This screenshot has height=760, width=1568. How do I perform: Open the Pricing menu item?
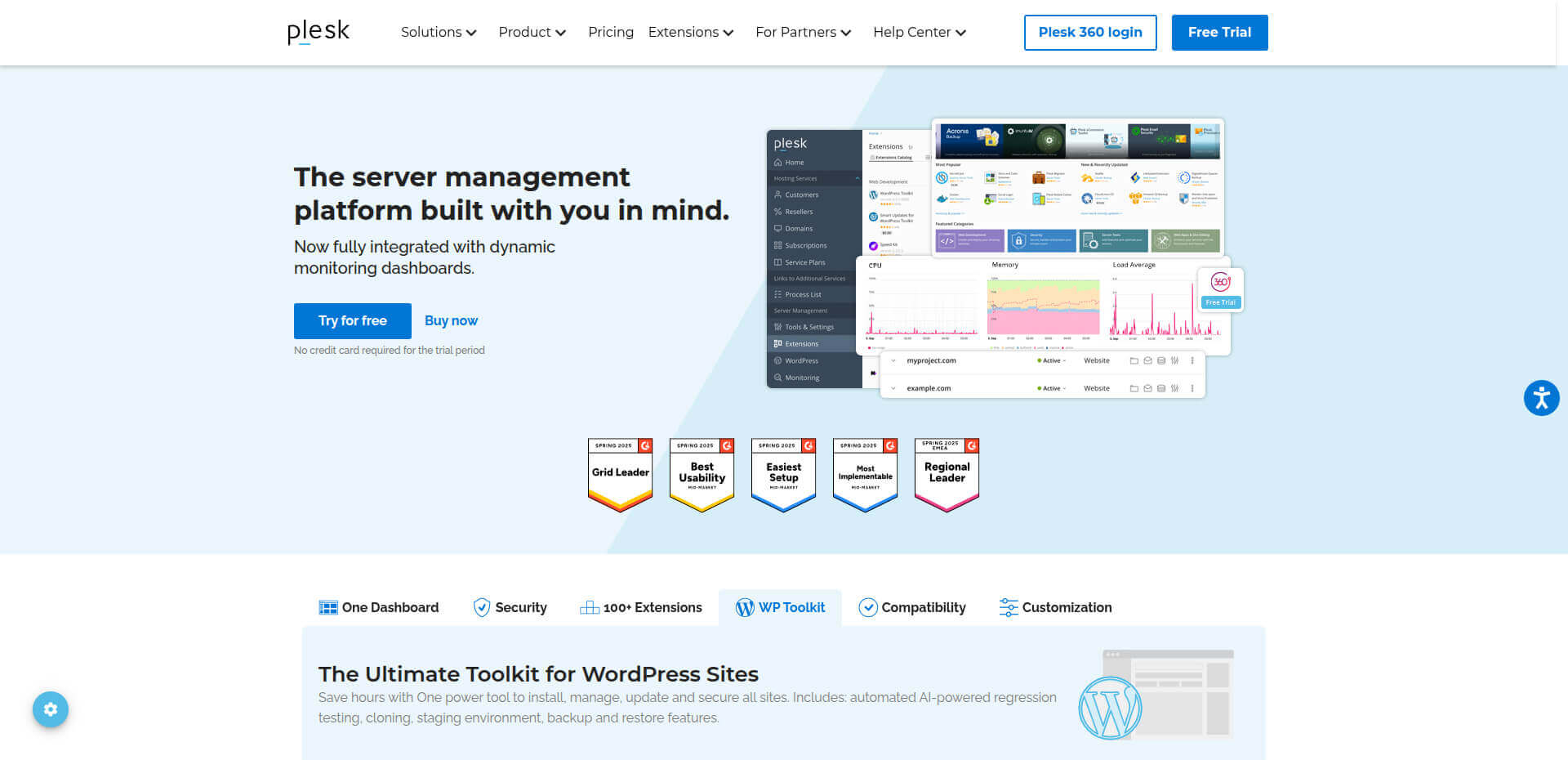(610, 32)
